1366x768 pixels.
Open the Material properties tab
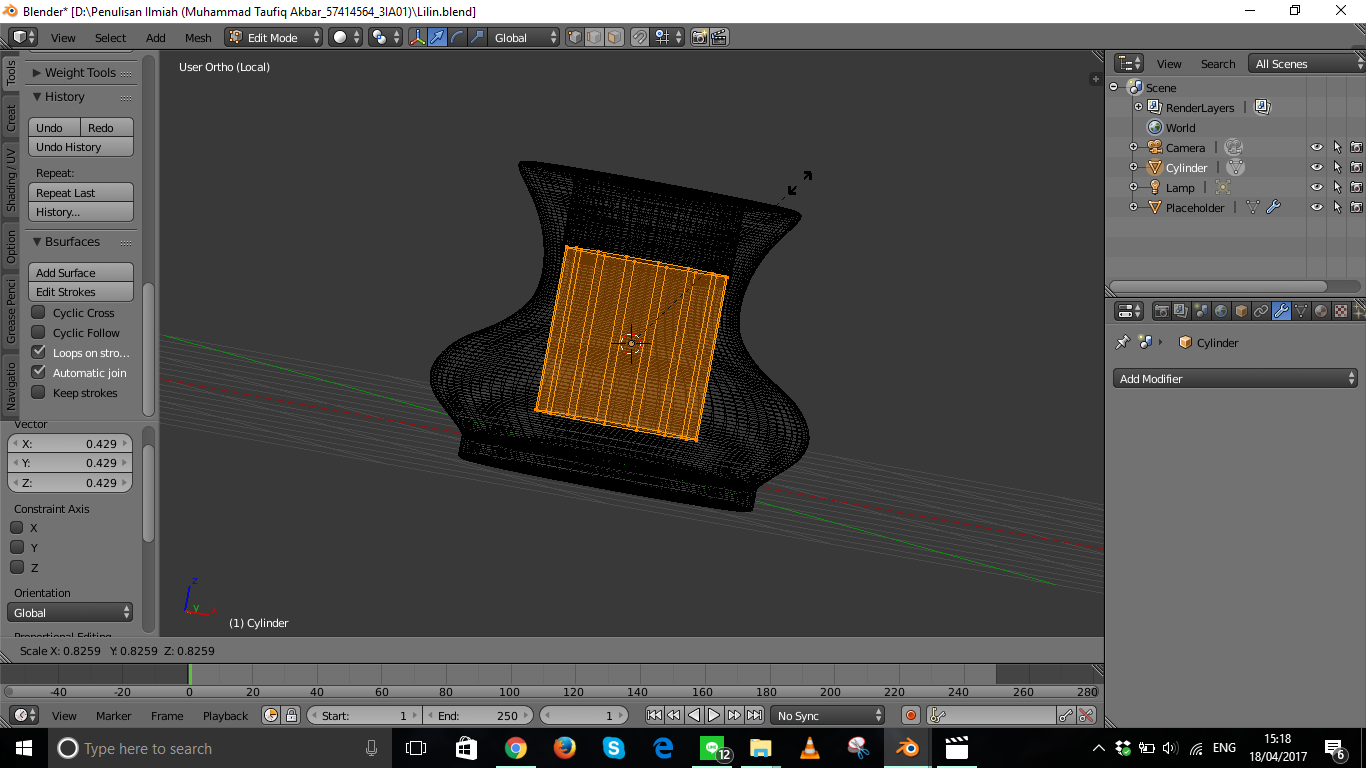1321,311
